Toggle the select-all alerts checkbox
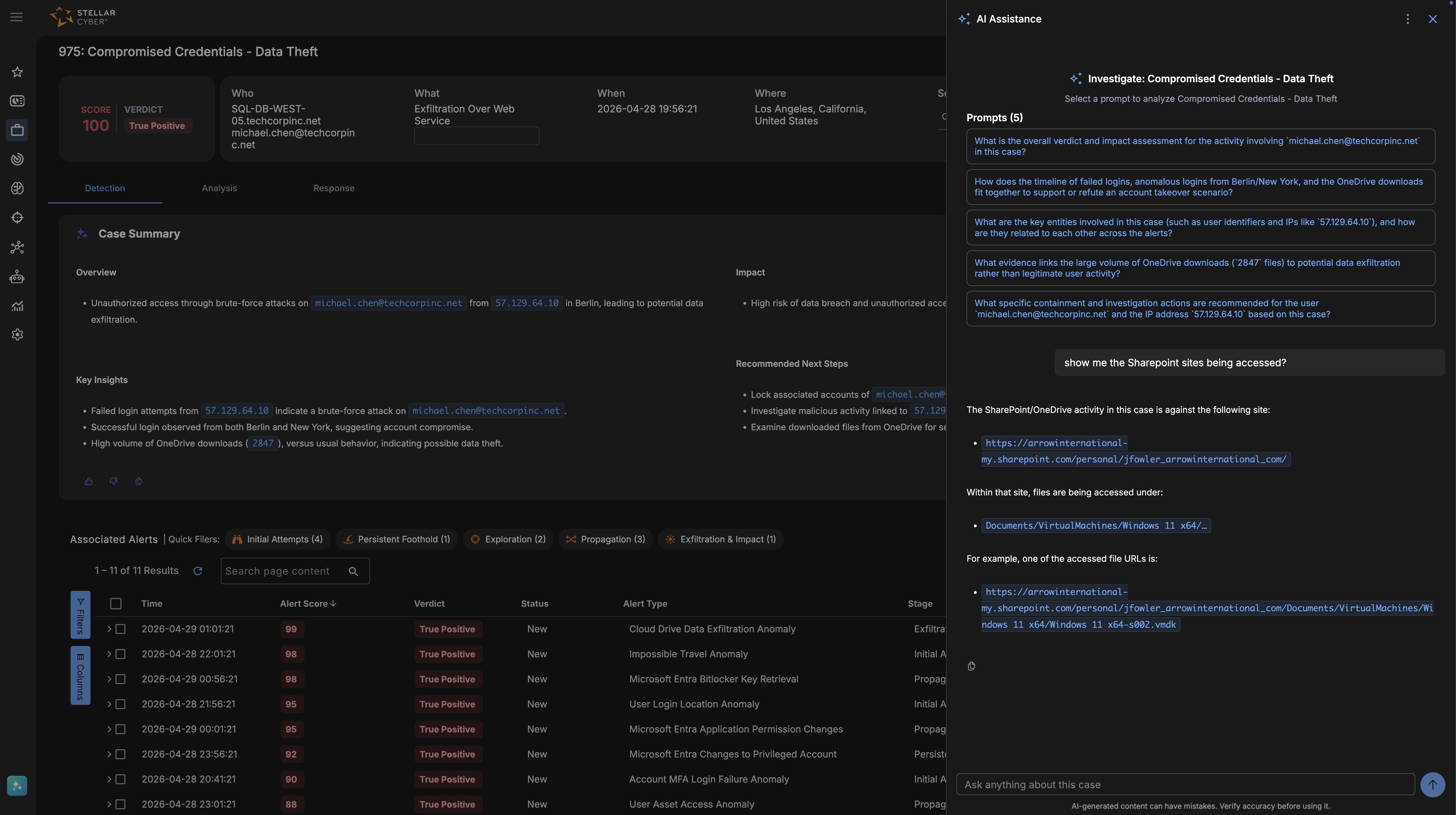1456x815 pixels. click(116, 604)
